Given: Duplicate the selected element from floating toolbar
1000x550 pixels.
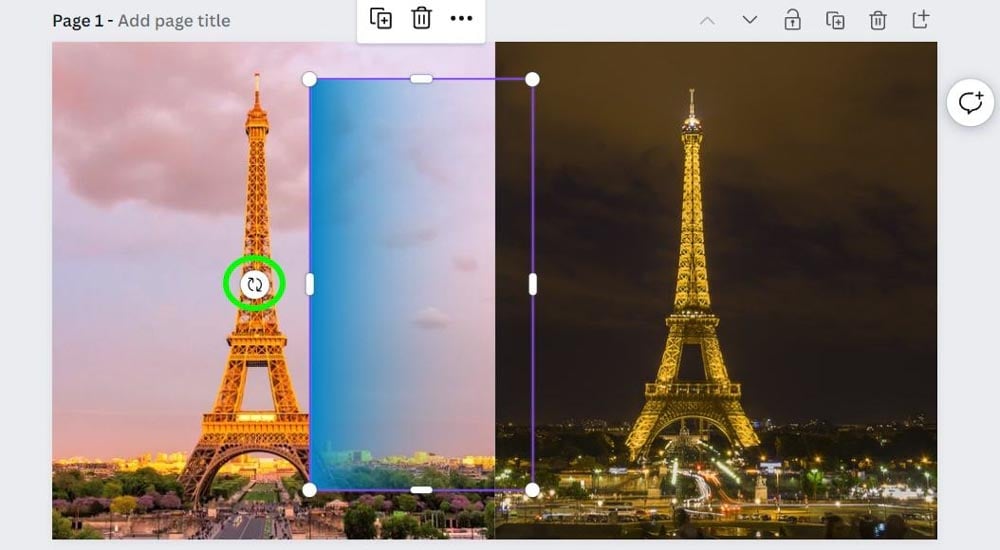Looking at the screenshot, I should click(381, 18).
